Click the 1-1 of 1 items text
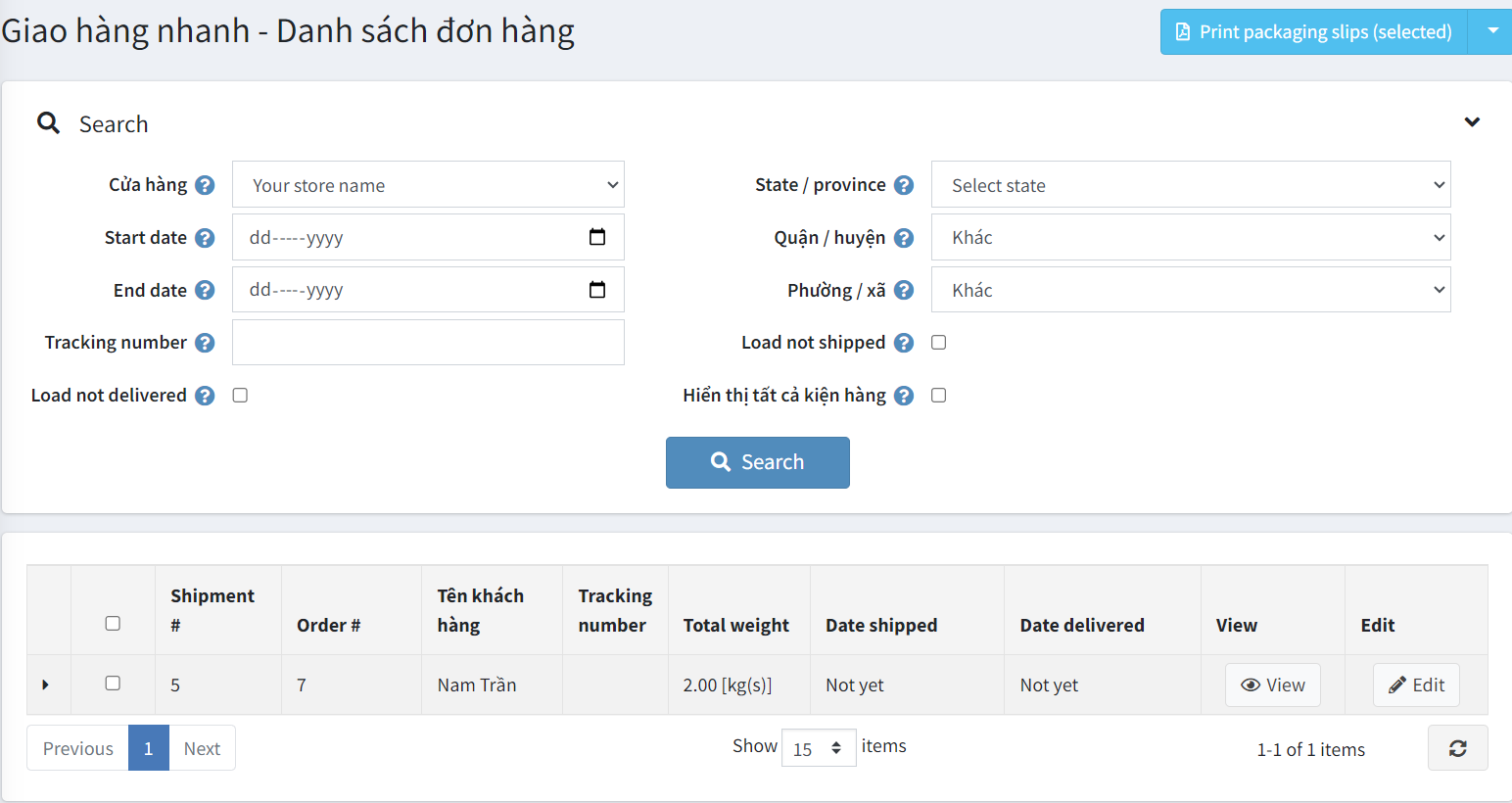This screenshot has height=803, width=1512. (1310, 749)
